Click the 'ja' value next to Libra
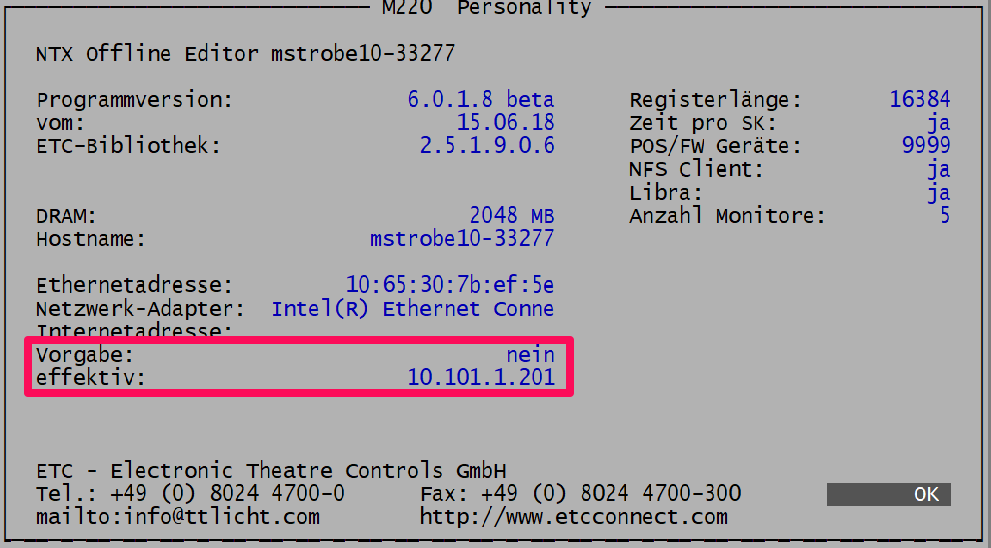 [937, 193]
